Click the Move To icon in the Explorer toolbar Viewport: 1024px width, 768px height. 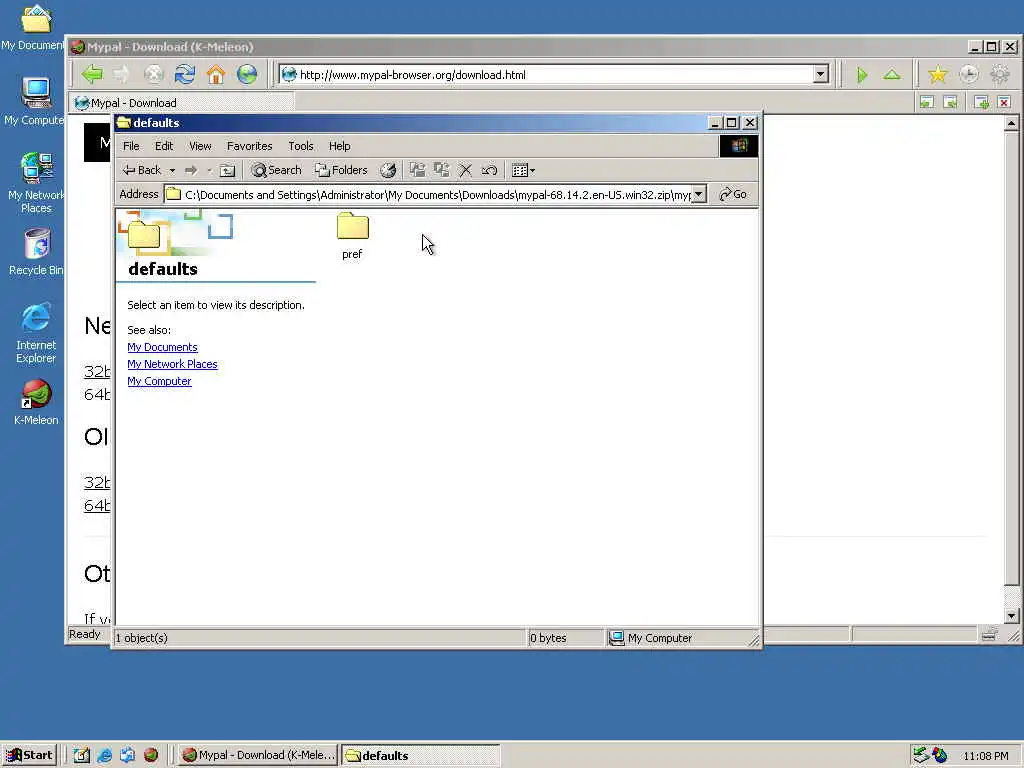tap(417, 170)
